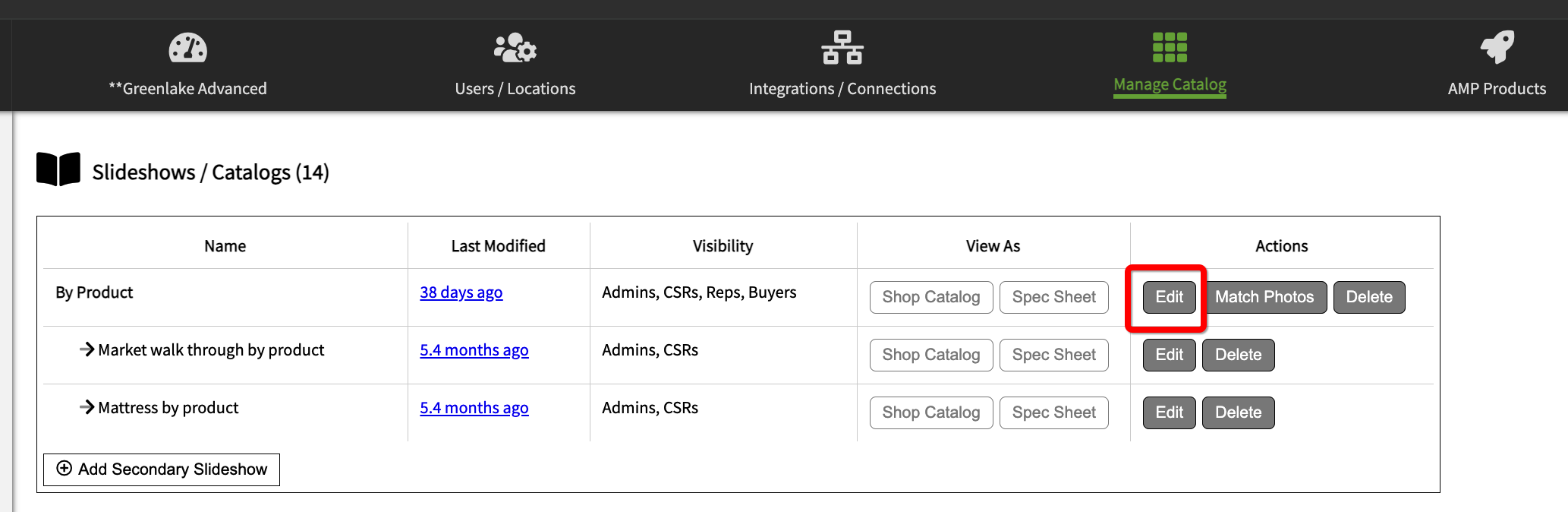The width and height of the screenshot is (1568, 512).
Task: Click the Users / Locations people-gear icon
Action: click(x=515, y=48)
